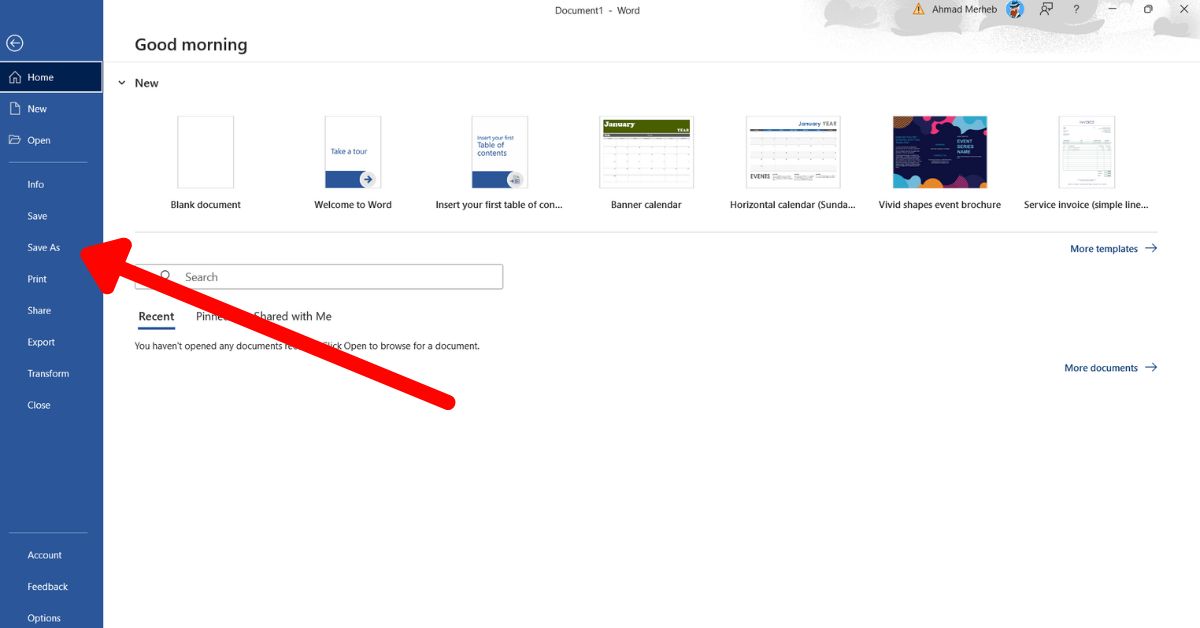Click the account warning triangle icon

(918, 9)
